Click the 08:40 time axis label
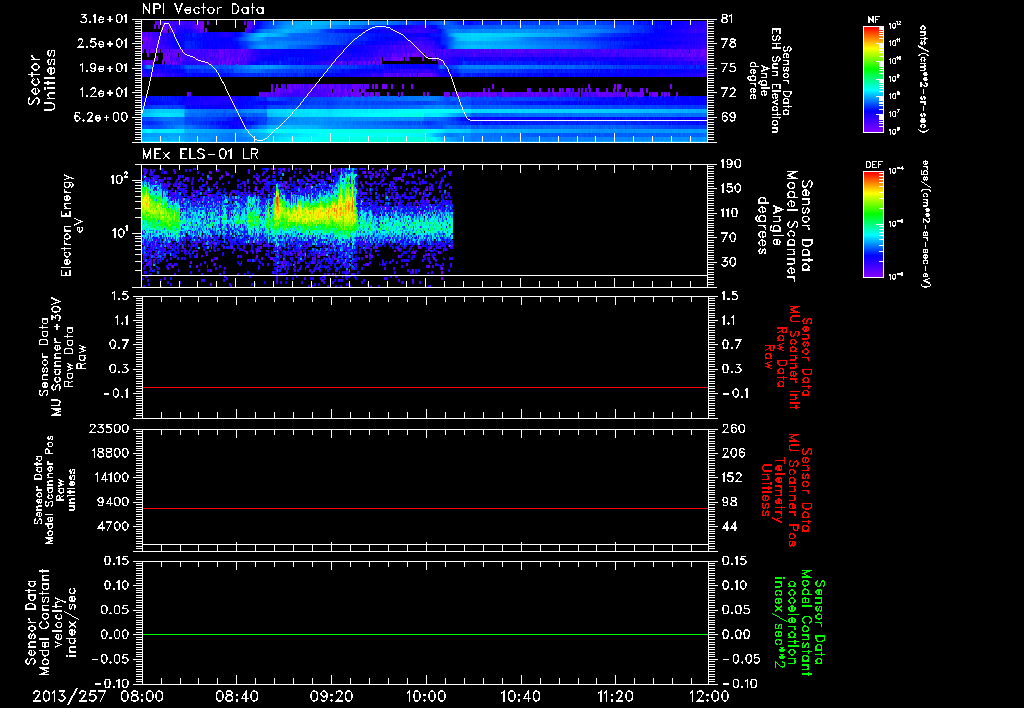Viewport: 1024px width, 708px height. click(x=236, y=696)
